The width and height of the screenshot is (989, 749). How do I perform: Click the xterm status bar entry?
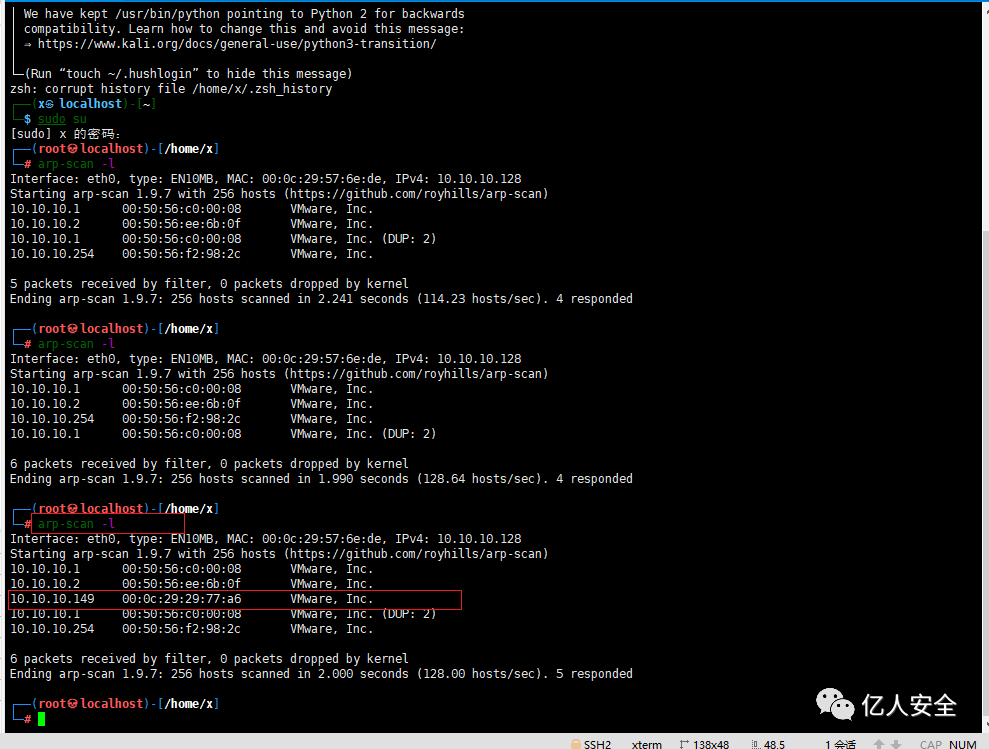647,745
